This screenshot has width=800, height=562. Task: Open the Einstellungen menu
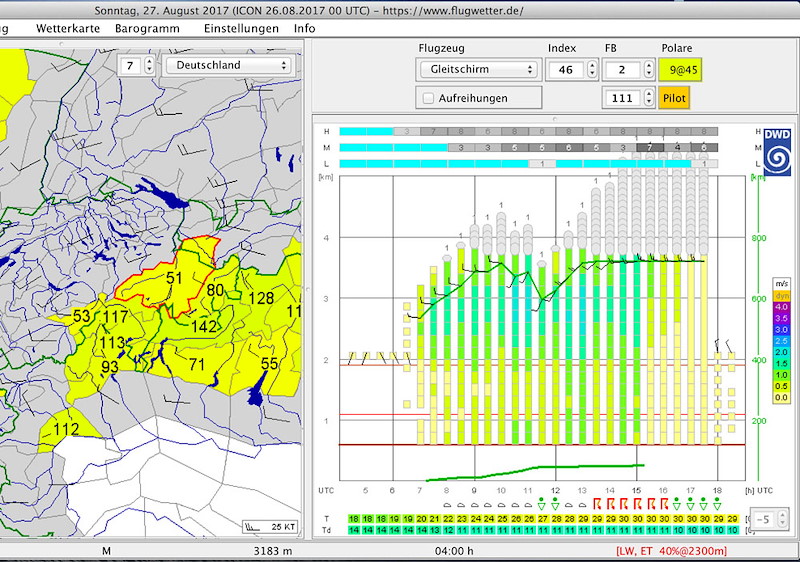[241, 29]
